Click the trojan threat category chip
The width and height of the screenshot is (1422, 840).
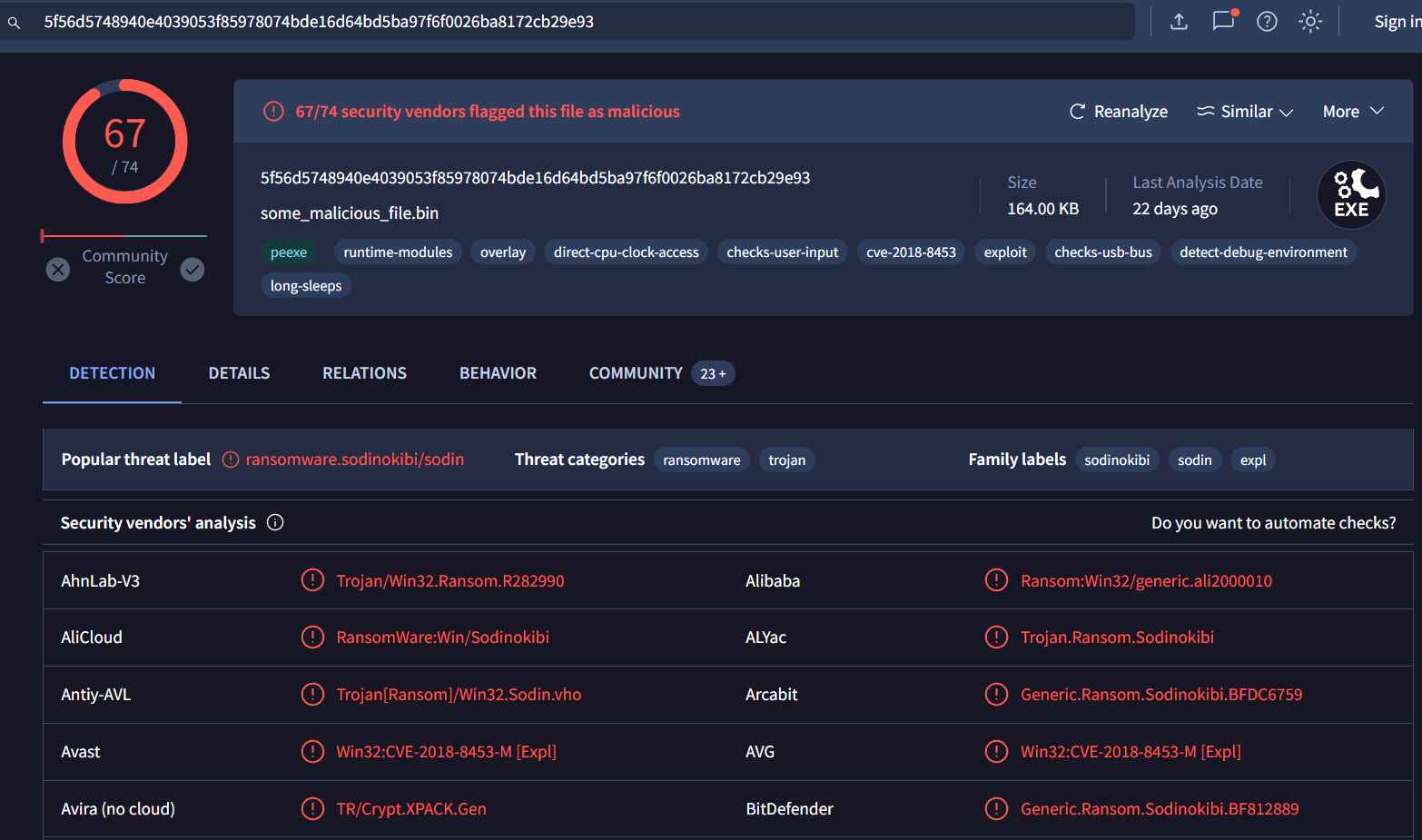click(x=787, y=460)
